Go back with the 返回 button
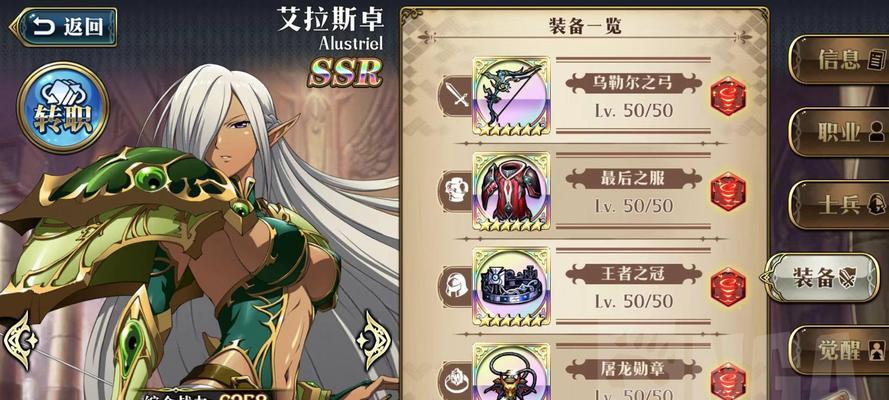 63,27
